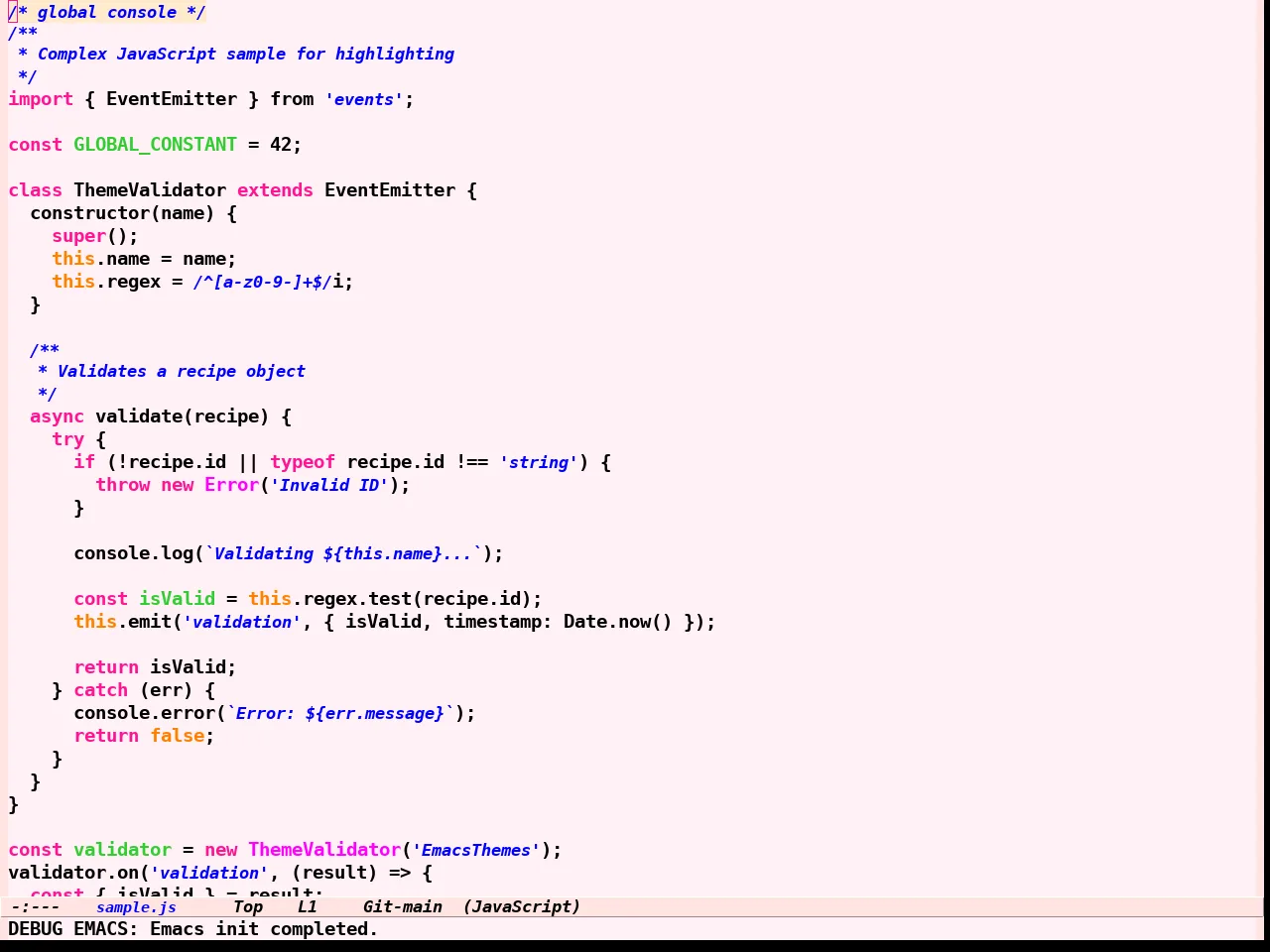Click the typeof keyword
1270x952 pixels.
pos(303,462)
